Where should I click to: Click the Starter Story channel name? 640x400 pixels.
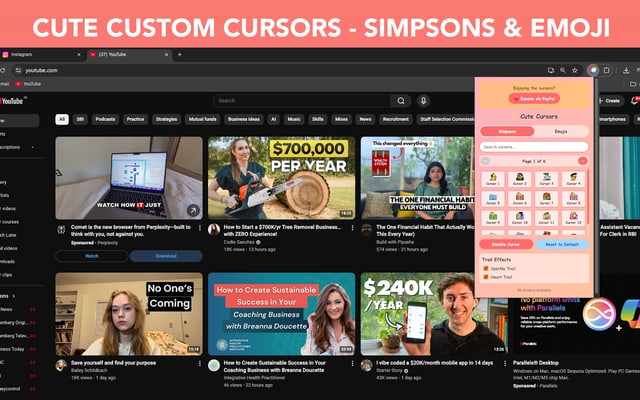(389, 371)
